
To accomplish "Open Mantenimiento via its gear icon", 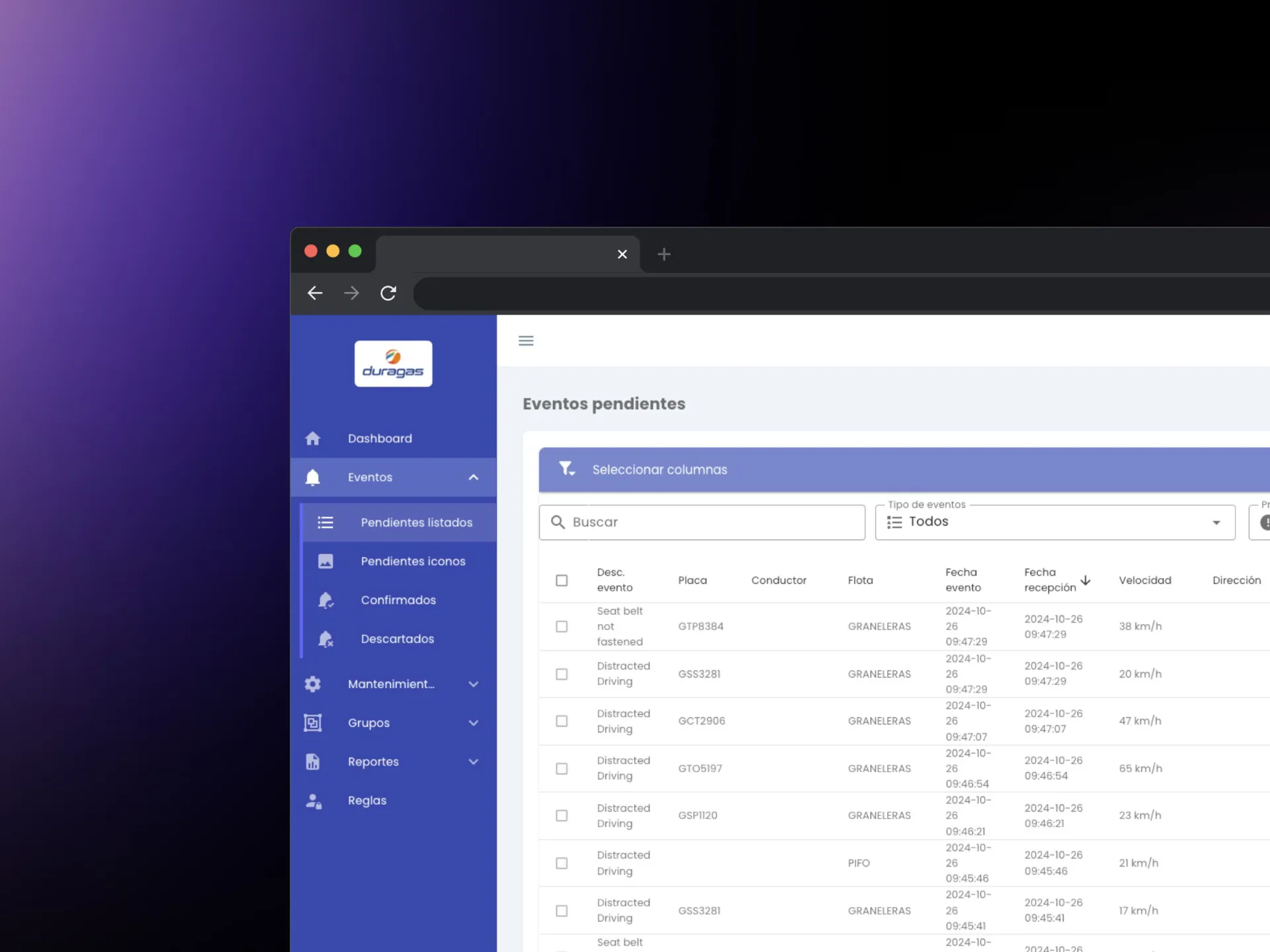I will (x=312, y=684).
